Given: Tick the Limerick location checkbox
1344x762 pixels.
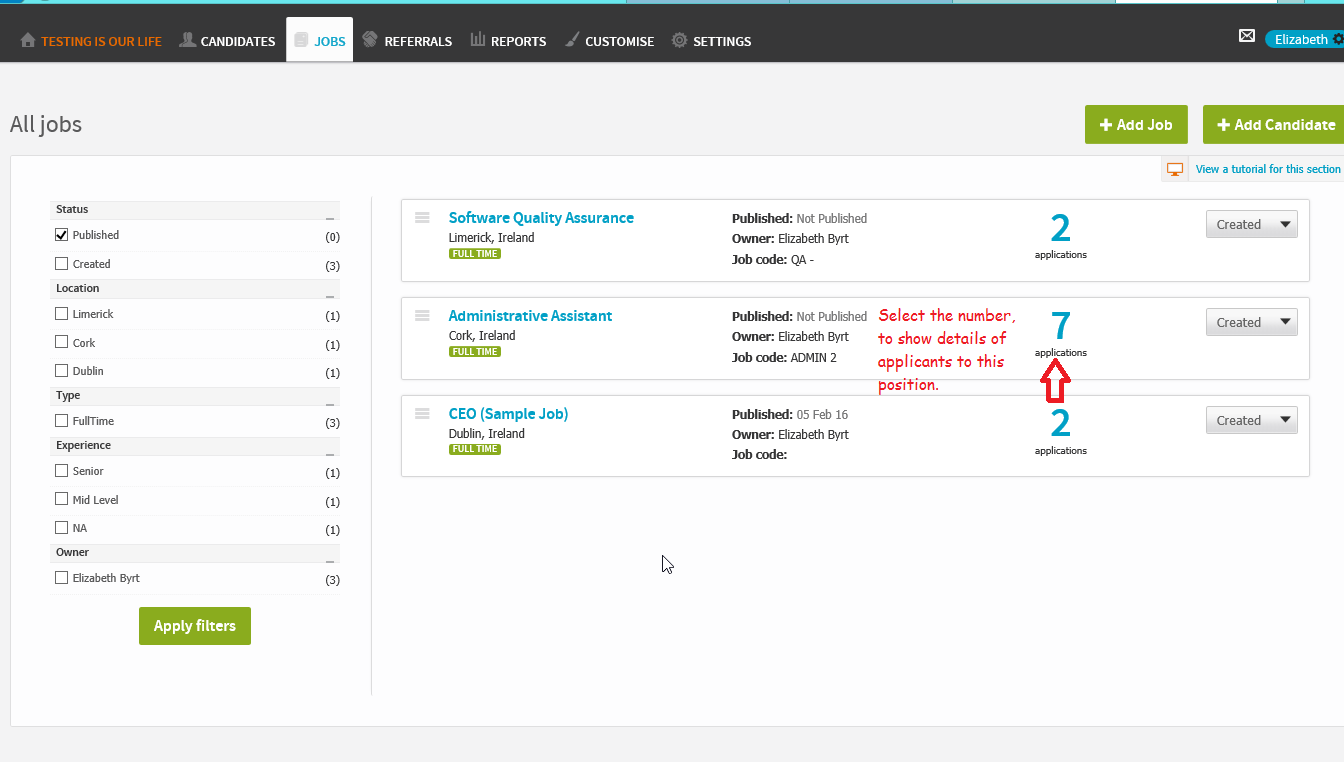Looking at the screenshot, I should coord(62,314).
